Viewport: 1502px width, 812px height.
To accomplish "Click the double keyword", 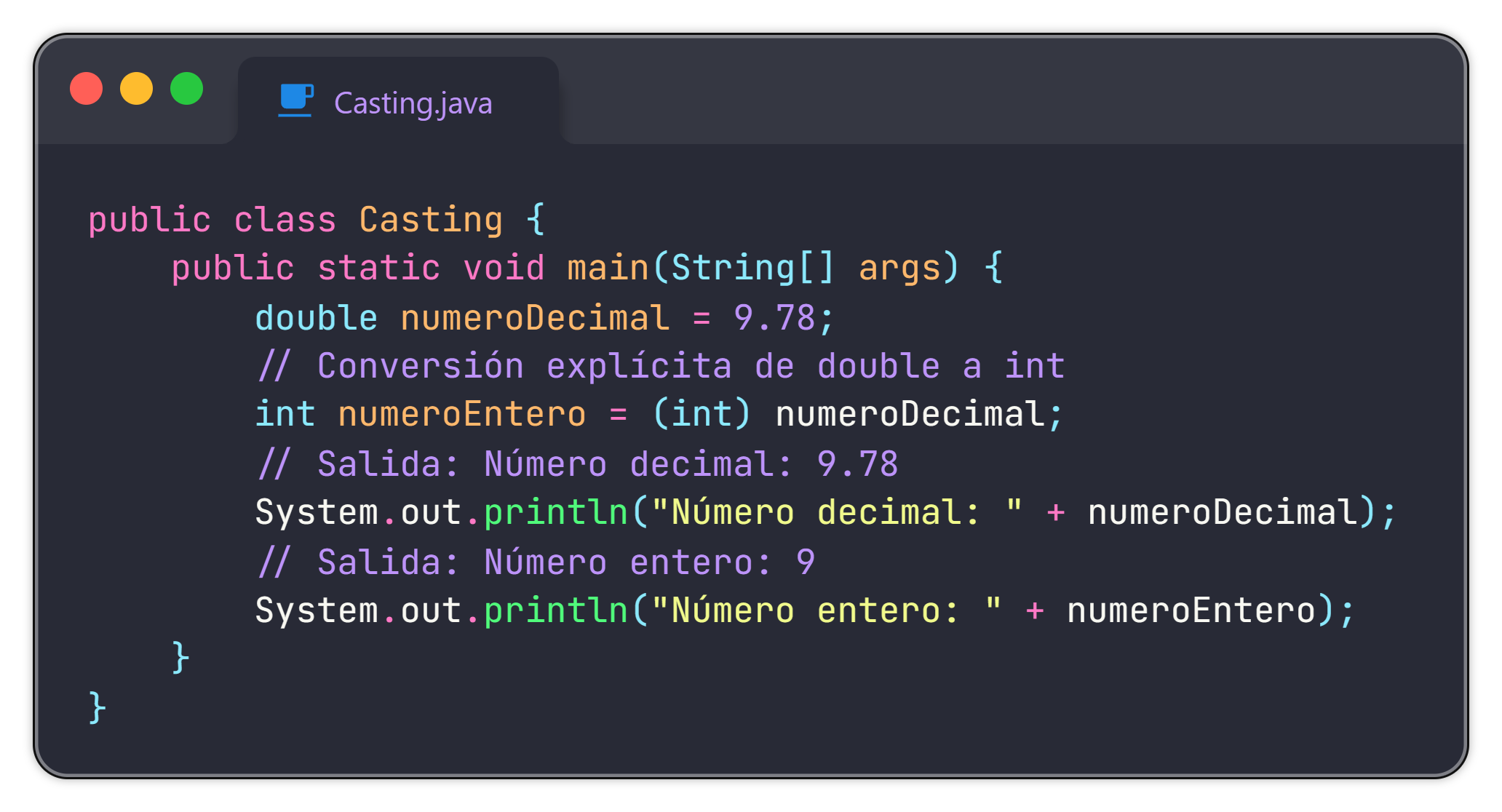I will (317, 318).
